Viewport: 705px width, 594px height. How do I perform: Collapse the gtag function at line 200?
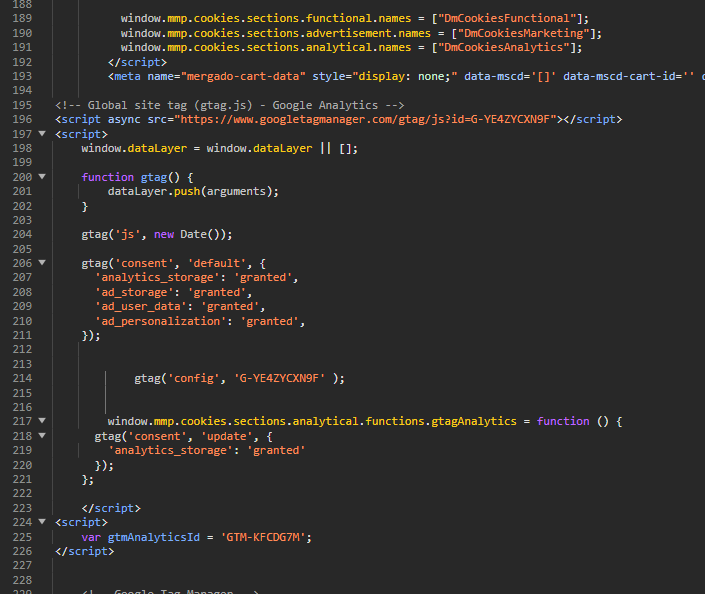pos(42,177)
